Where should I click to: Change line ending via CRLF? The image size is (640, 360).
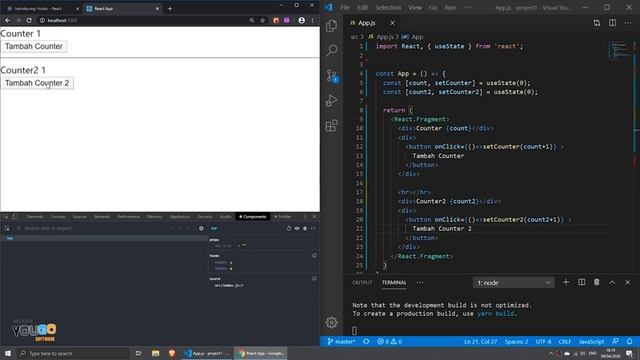point(565,341)
